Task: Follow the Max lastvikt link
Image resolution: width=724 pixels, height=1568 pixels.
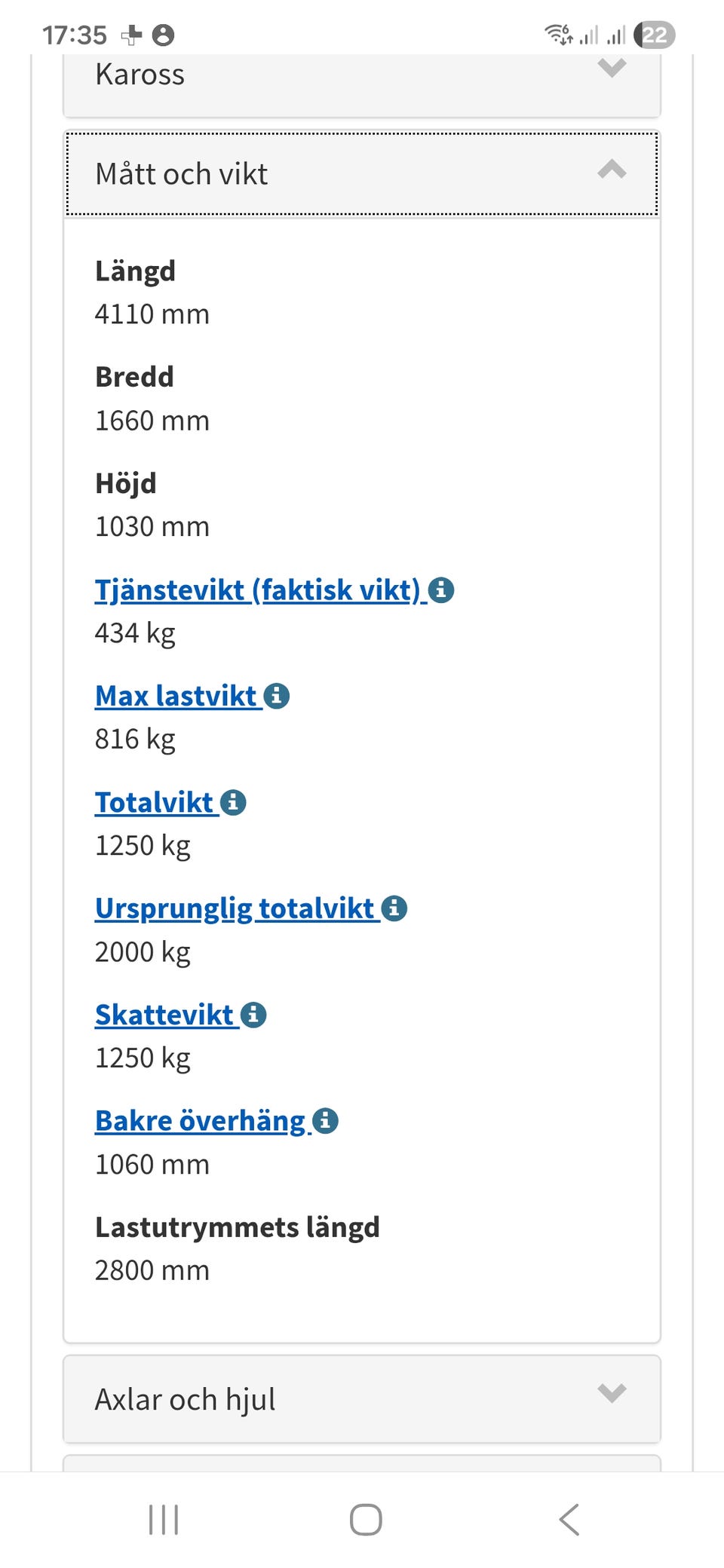Action: click(x=176, y=696)
